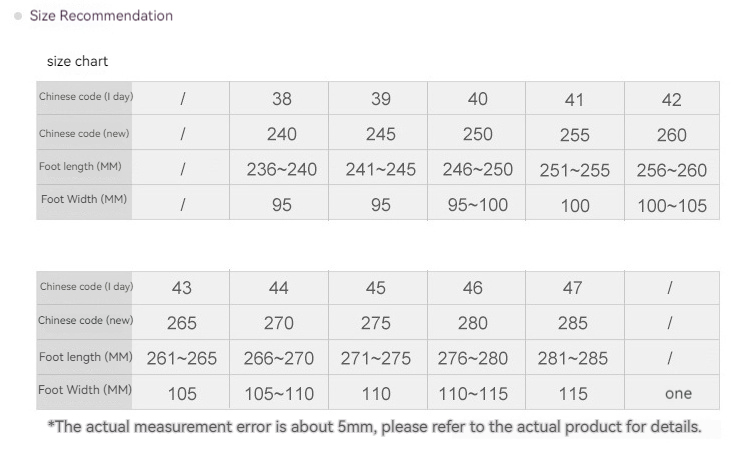Viewport: 755px width, 465px height.
Task: Select the 246~250 foot length cell
Action: pos(477,170)
